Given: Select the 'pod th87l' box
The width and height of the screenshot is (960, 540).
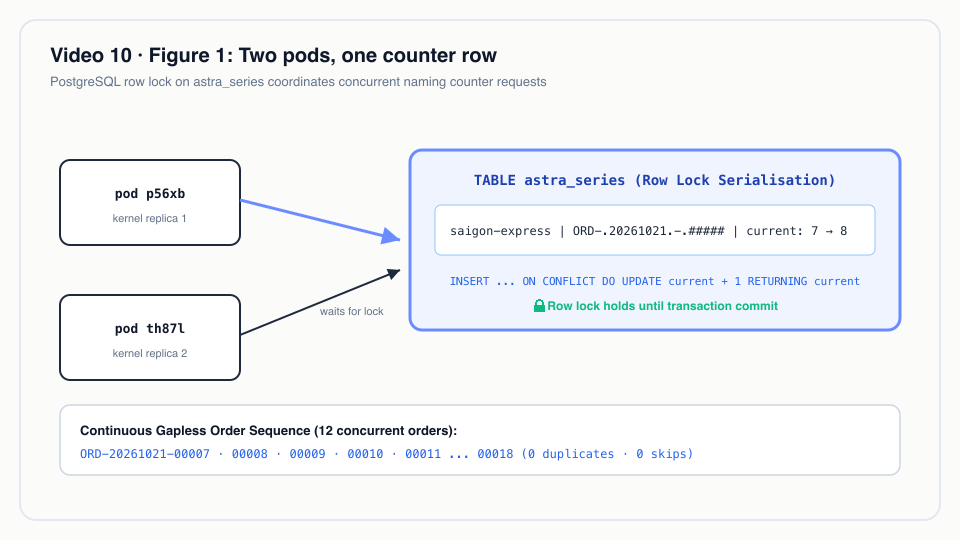Looking at the screenshot, I should point(150,337).
